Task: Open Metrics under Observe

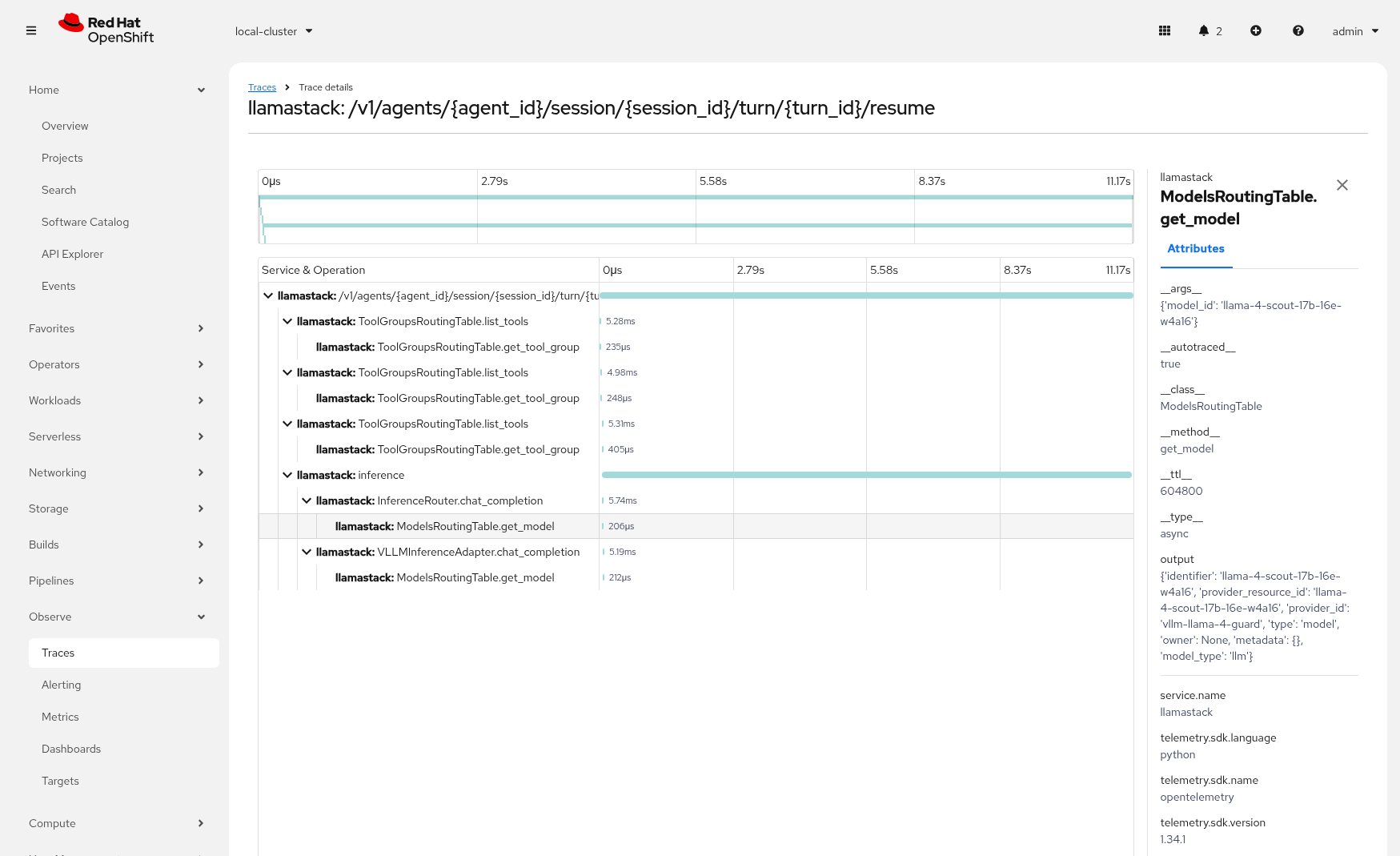Action: pyautogui.click(x=60, y=717)
